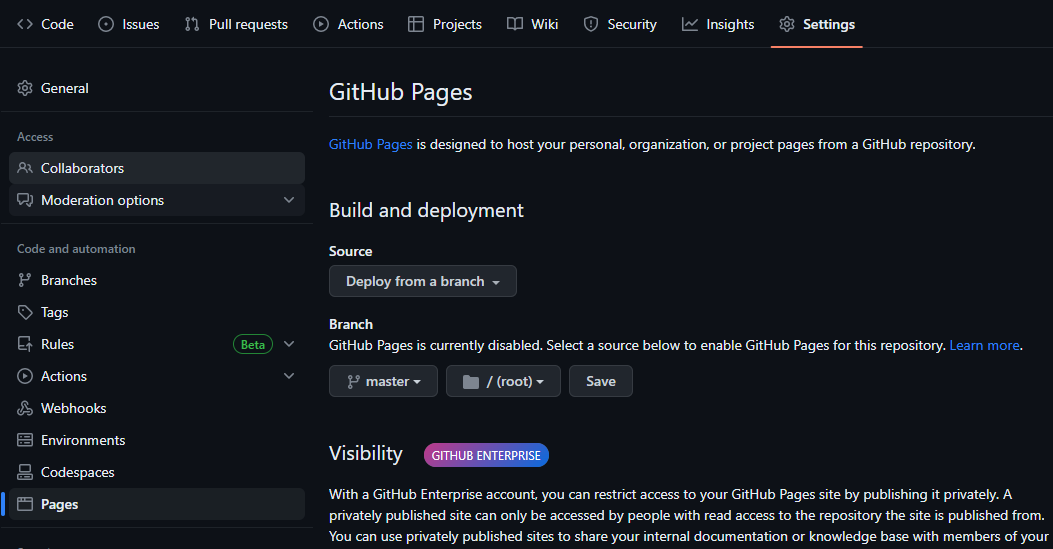The width and height of the screenshot is (1053, 549).
Task: Click the Learn more link
Action: pos(985,346)
